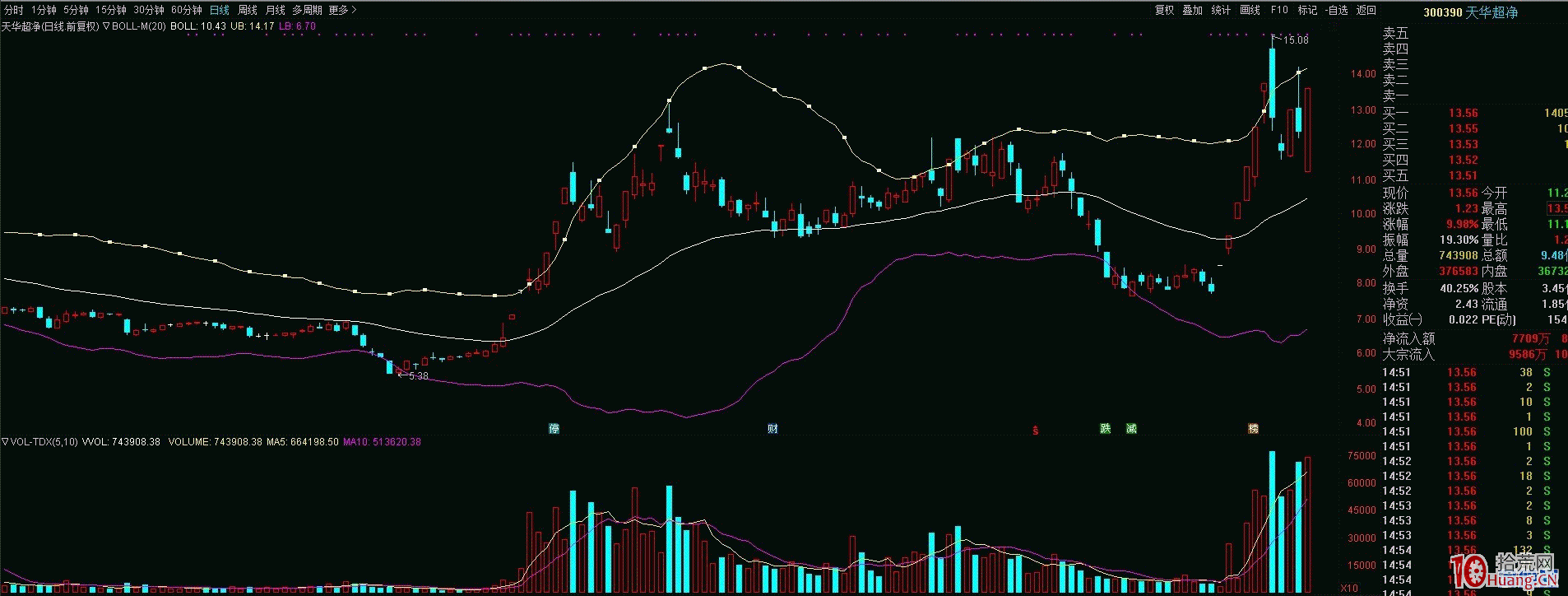
Task: Expand the BOLL-M(20) indicator dropdown triangle
Action: [106, 26]
